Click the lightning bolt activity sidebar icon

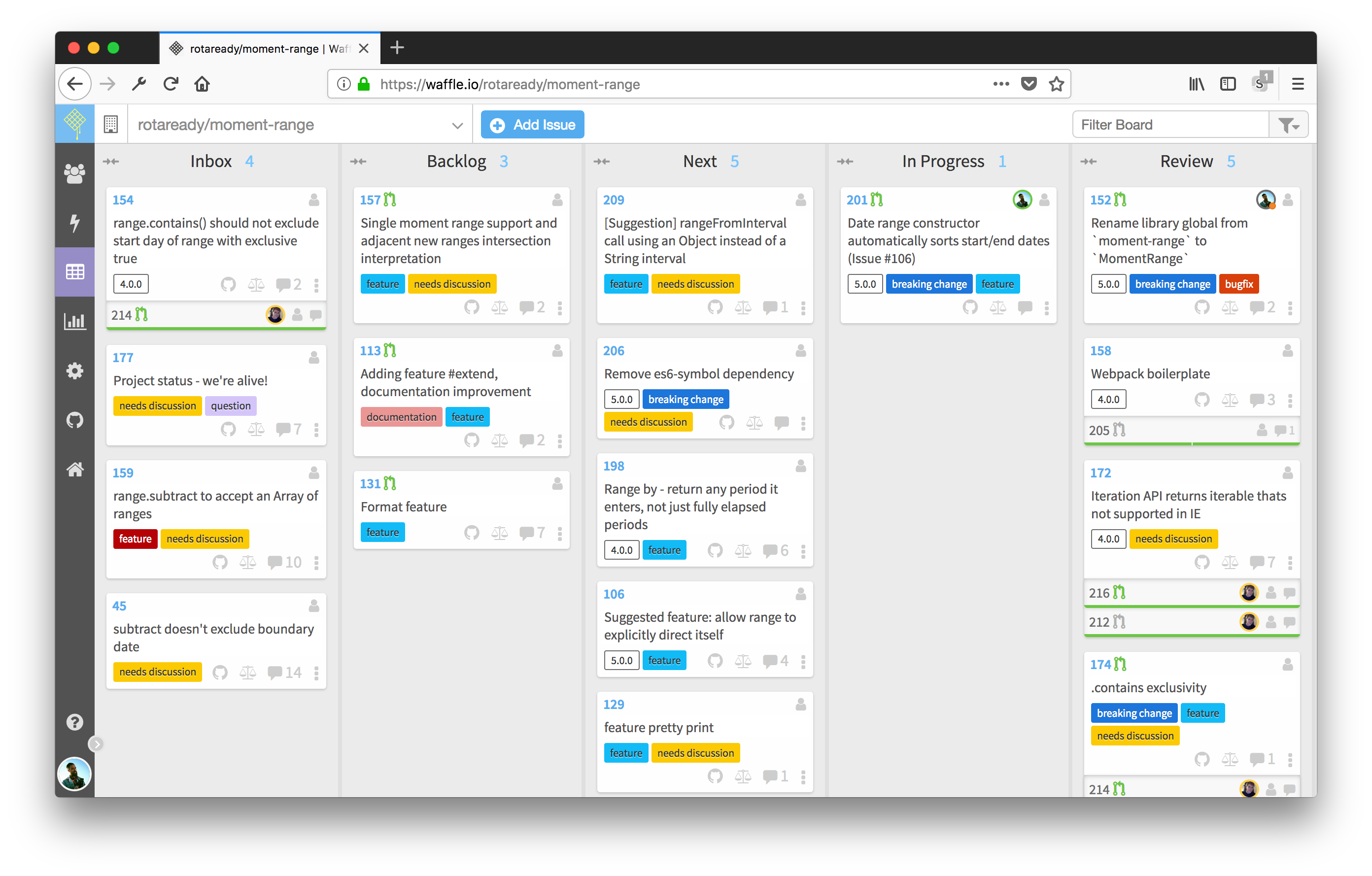coord(74,222)
